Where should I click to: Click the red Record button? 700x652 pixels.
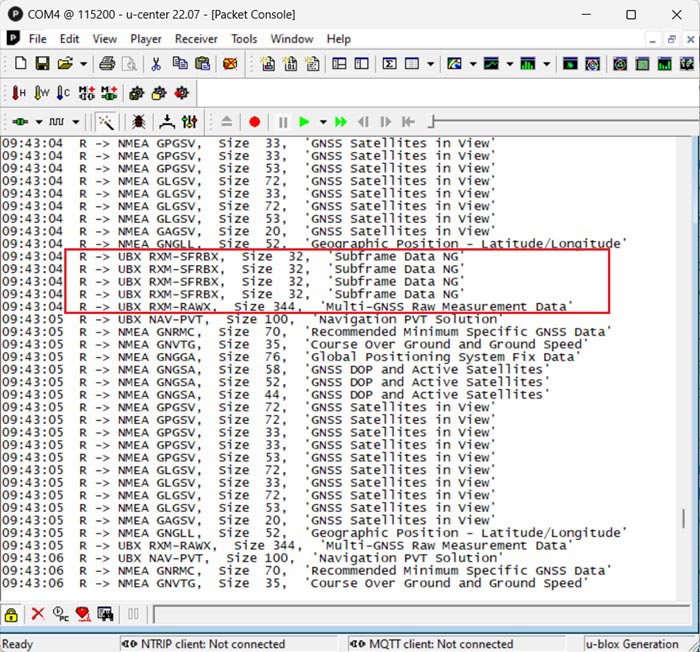point(254,122)
